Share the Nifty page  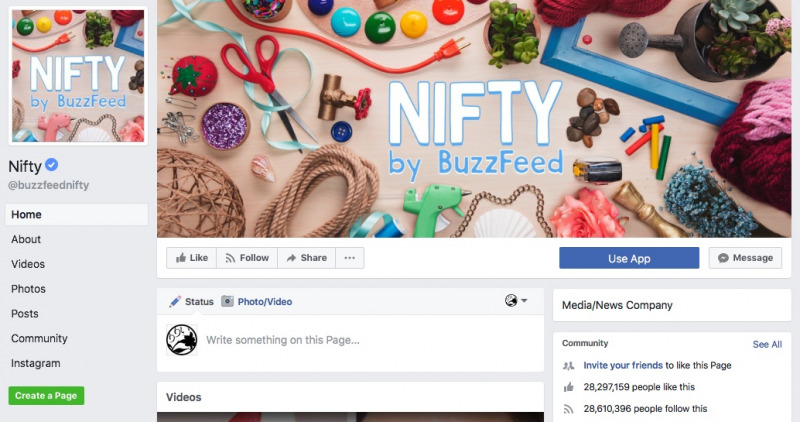point(306,258)
